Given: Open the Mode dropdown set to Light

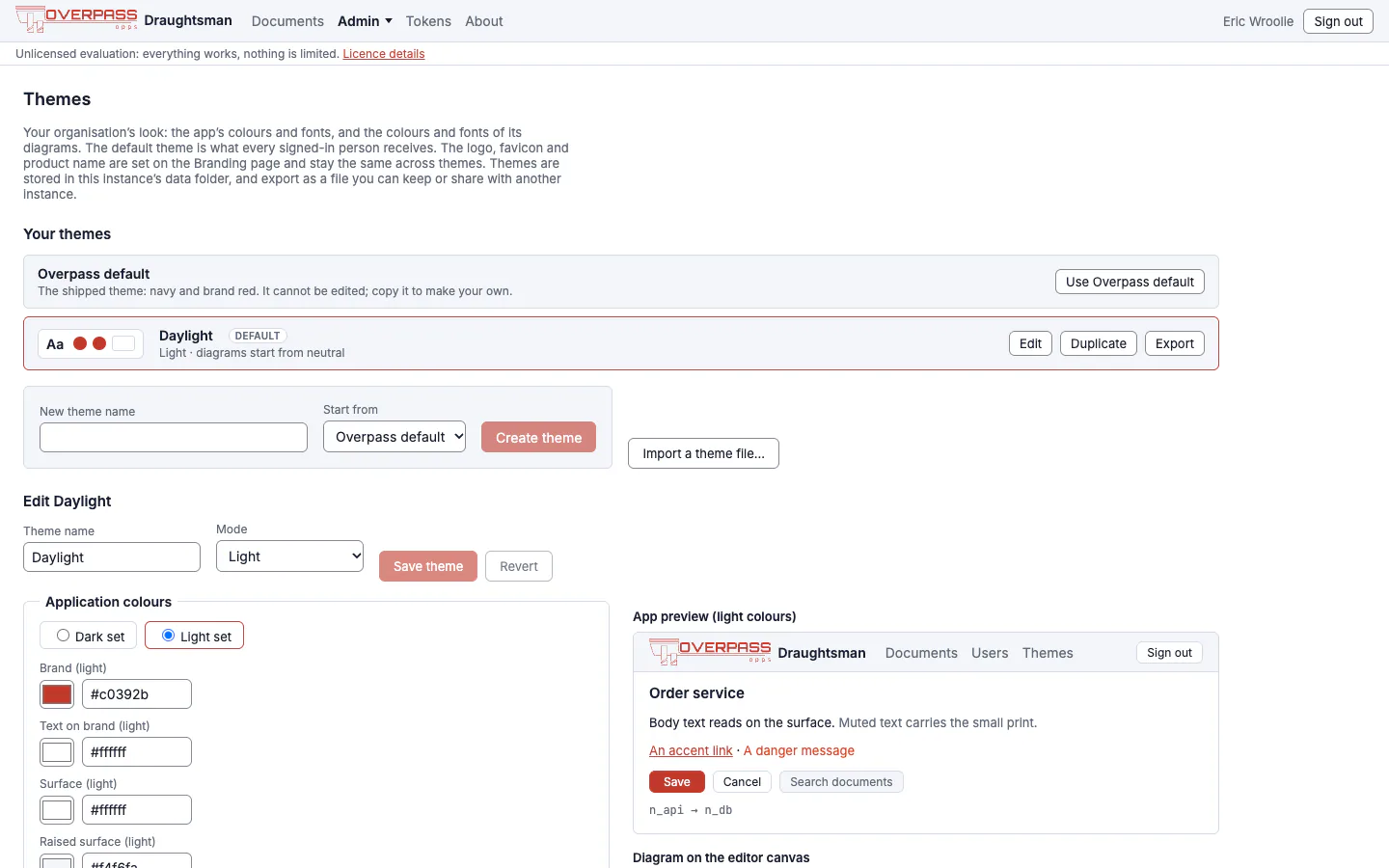Looking at the screenshot, I should coord(289,556).
